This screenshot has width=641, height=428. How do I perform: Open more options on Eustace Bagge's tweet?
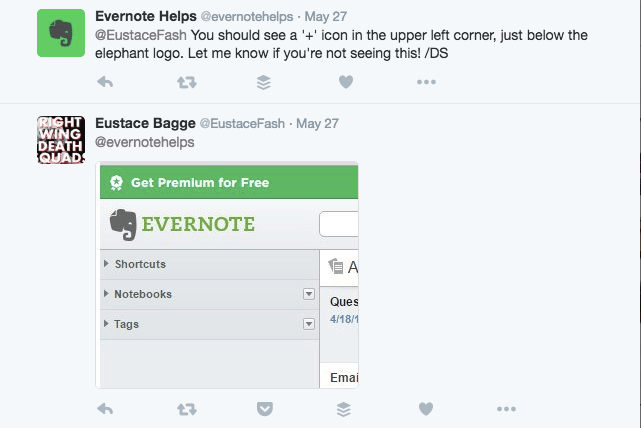click(x=507, y=409)
